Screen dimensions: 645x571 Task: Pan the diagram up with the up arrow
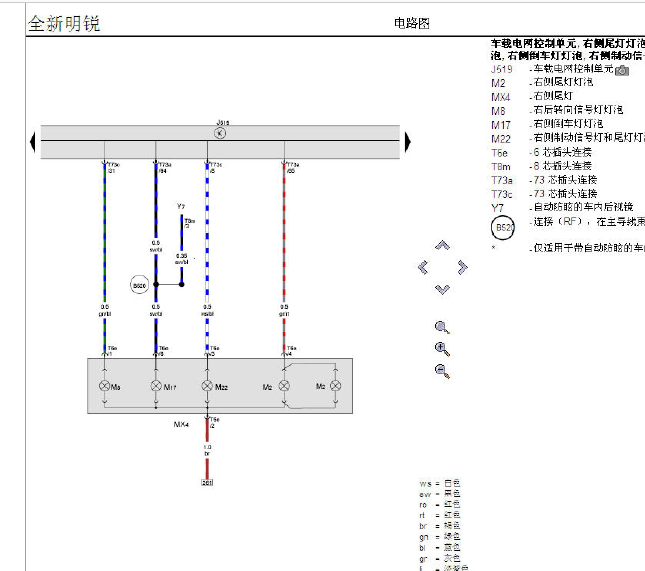click(x=442, y=246)
